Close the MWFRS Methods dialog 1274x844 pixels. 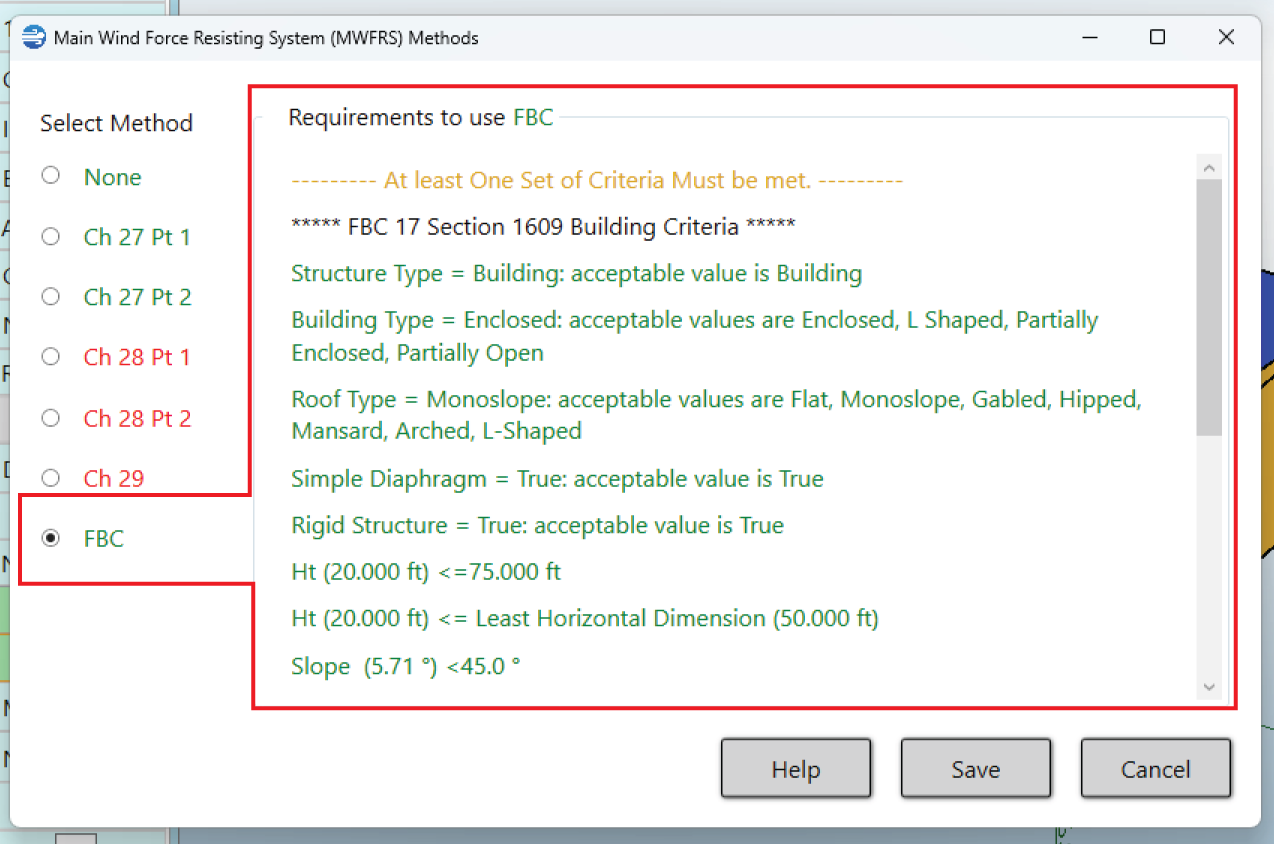point(1226,38)
